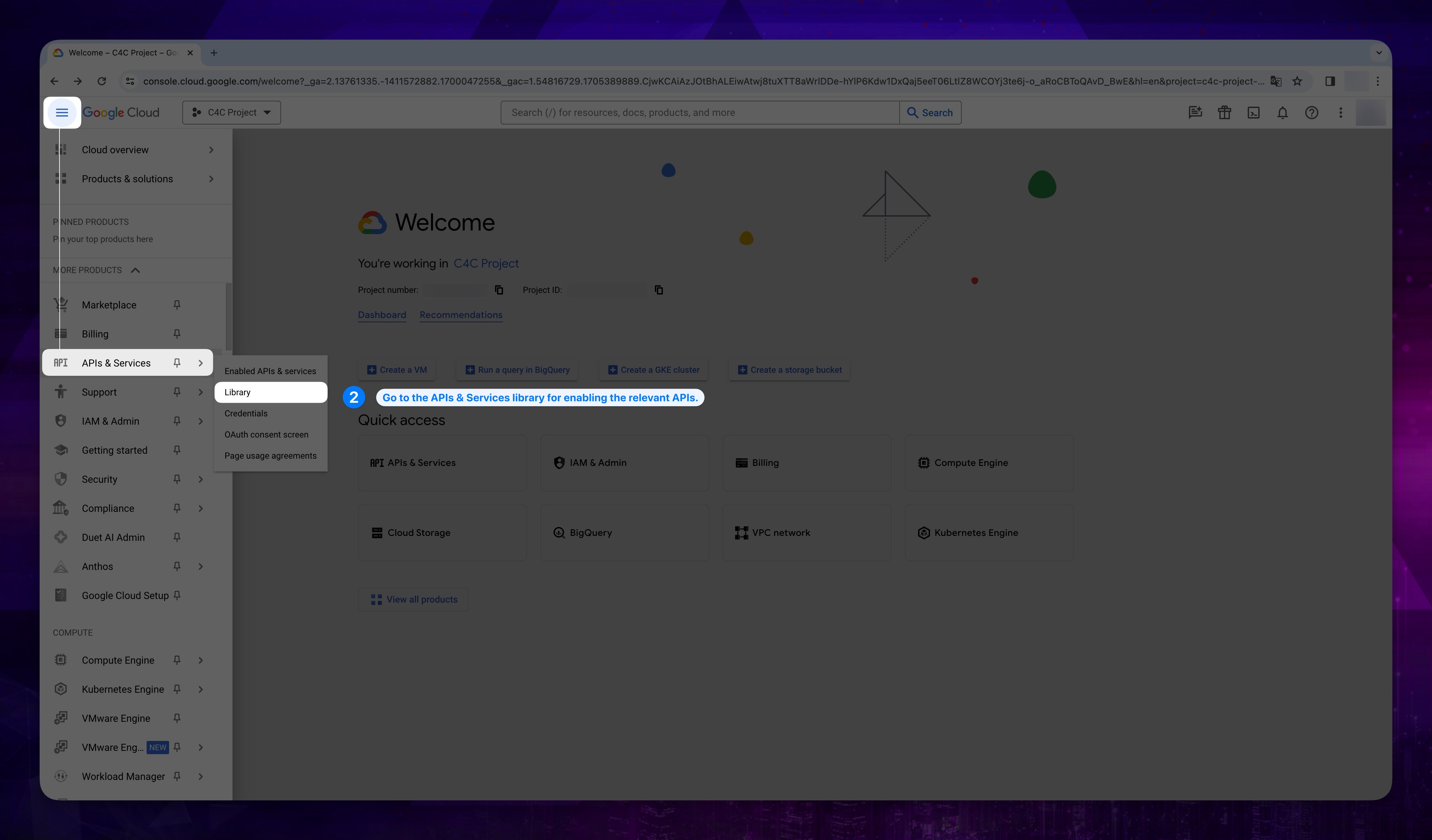Viewport: 1432px width, 840px height.
Task: Click the Google Cloud Setup icon
Action: tap(61, 595)
